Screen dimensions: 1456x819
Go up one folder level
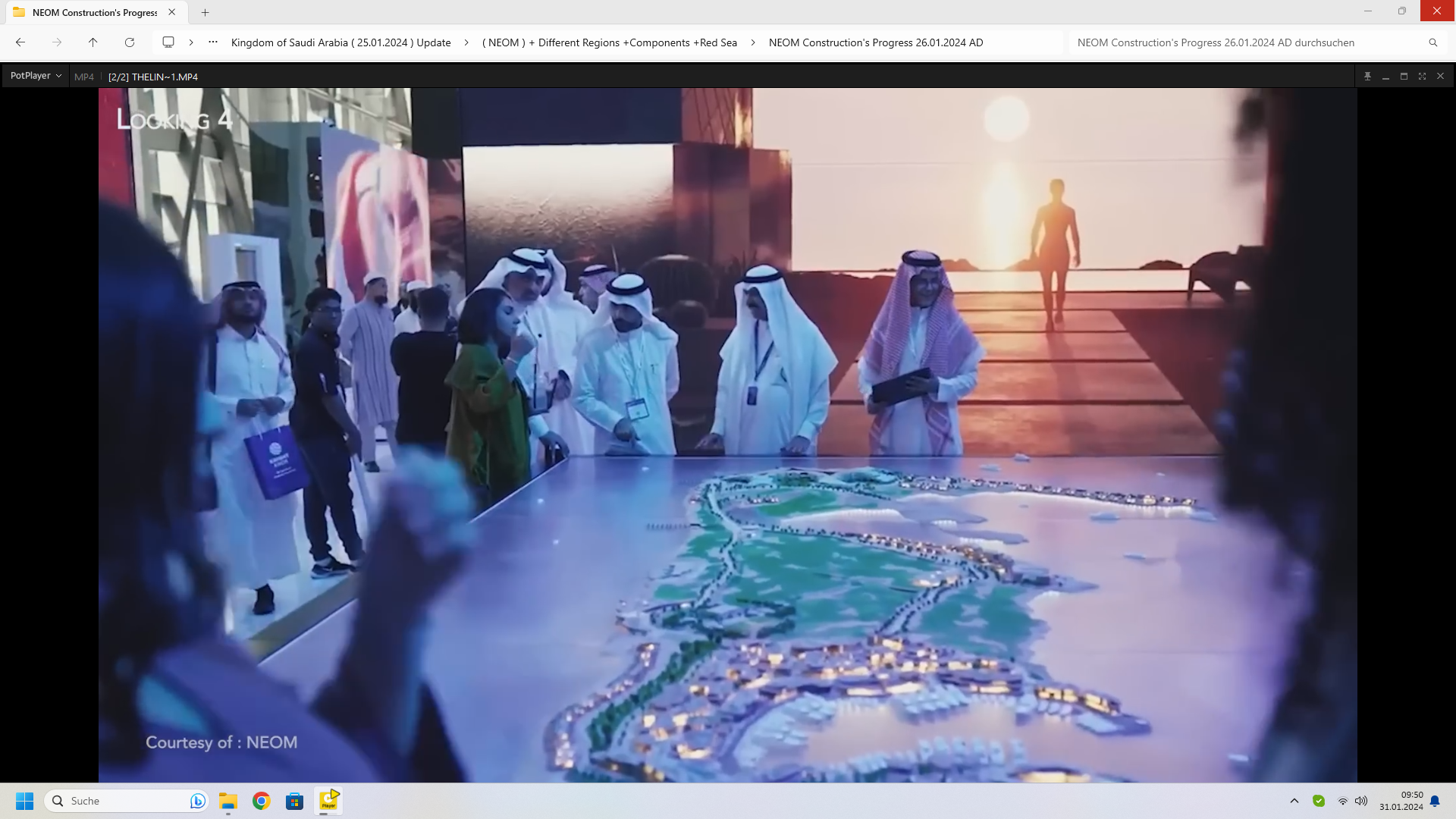[x=93, y=42]
